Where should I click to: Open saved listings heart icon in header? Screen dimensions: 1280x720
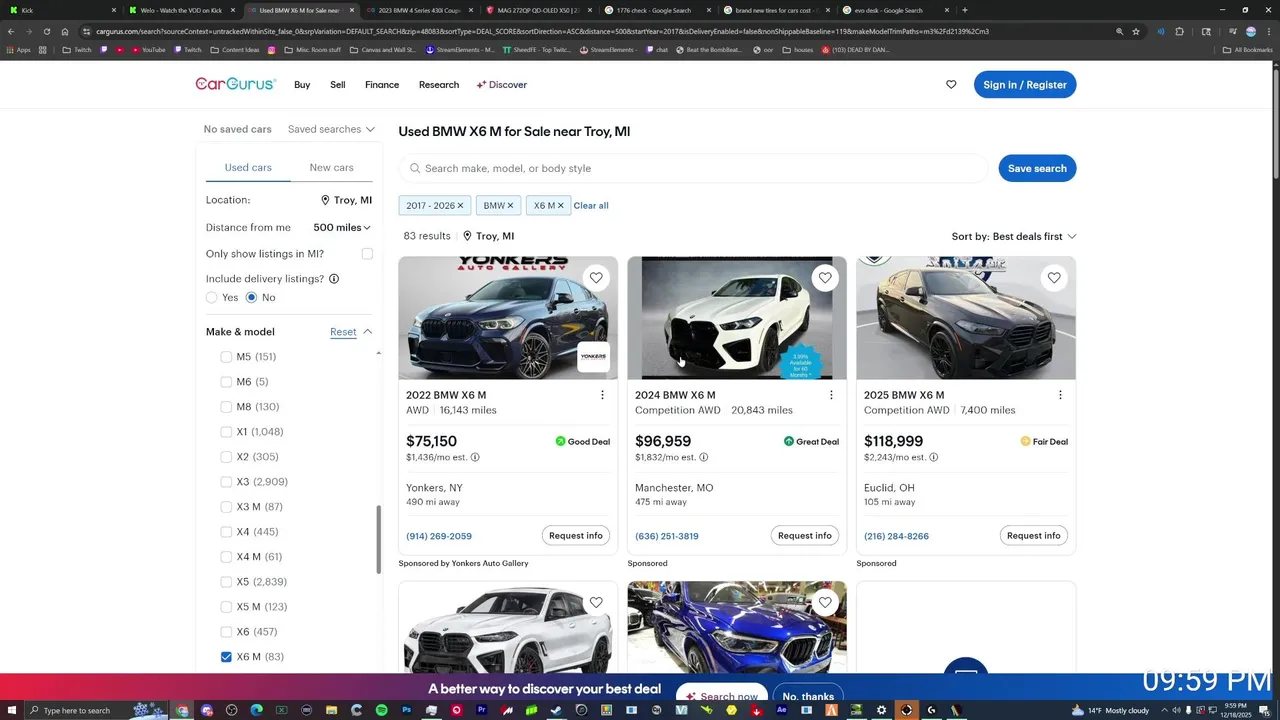(951, 85)
